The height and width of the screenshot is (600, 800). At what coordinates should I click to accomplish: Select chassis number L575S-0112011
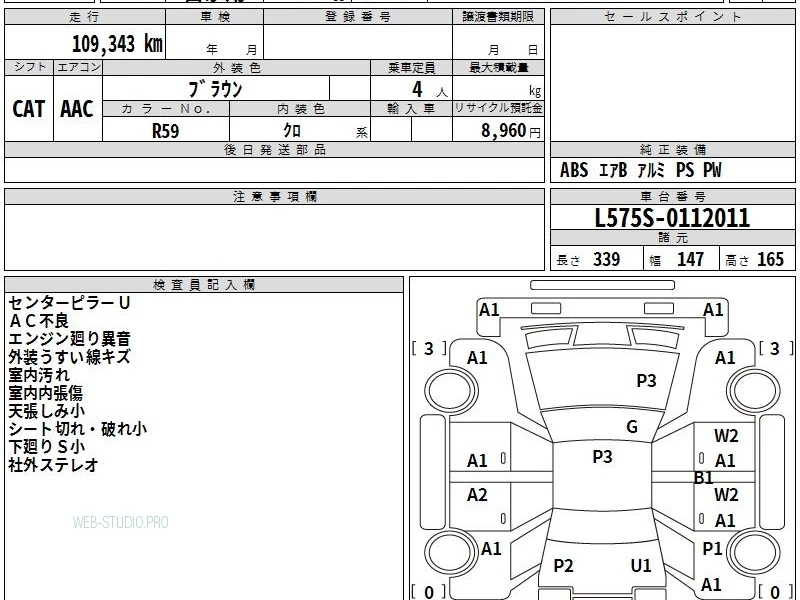(x=672, y=218)
